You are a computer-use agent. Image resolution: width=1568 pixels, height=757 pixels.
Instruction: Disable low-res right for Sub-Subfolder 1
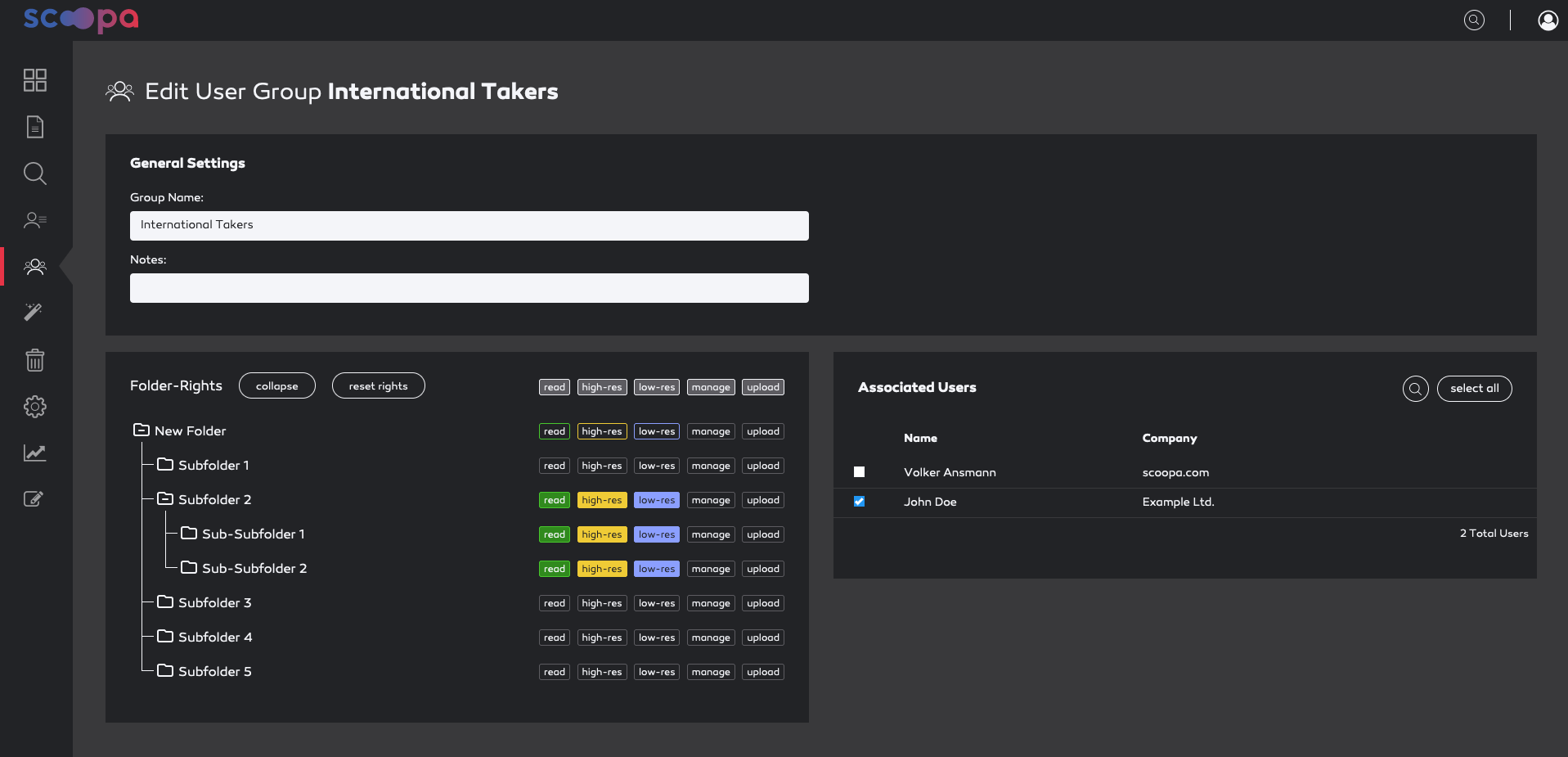pos(657,534)
